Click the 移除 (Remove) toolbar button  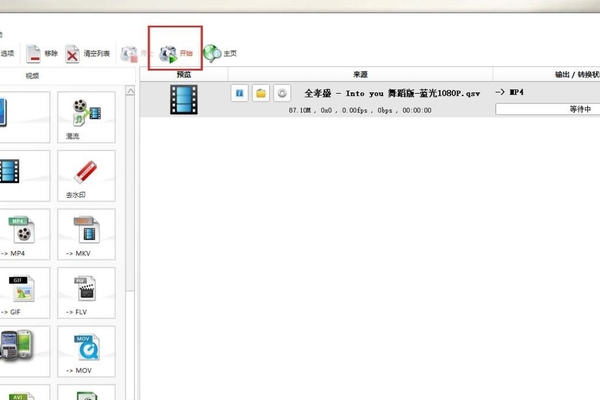(42, 53)
